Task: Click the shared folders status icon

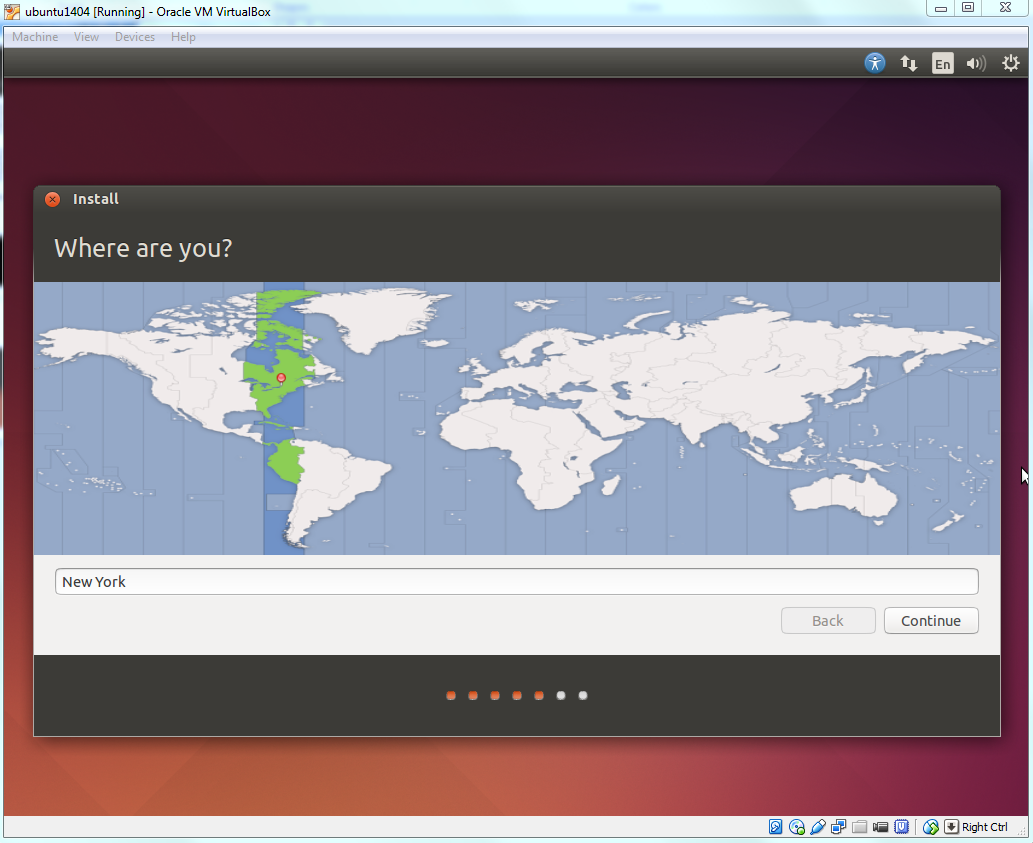Action: pyautogui.click(x=860, y=827)
